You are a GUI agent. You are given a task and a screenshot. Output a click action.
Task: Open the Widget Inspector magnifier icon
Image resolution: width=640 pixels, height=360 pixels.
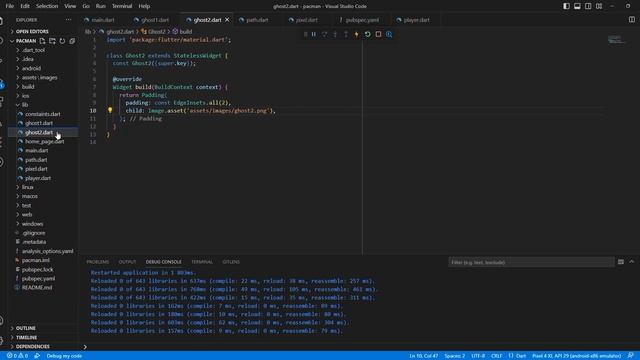(389, 35)
